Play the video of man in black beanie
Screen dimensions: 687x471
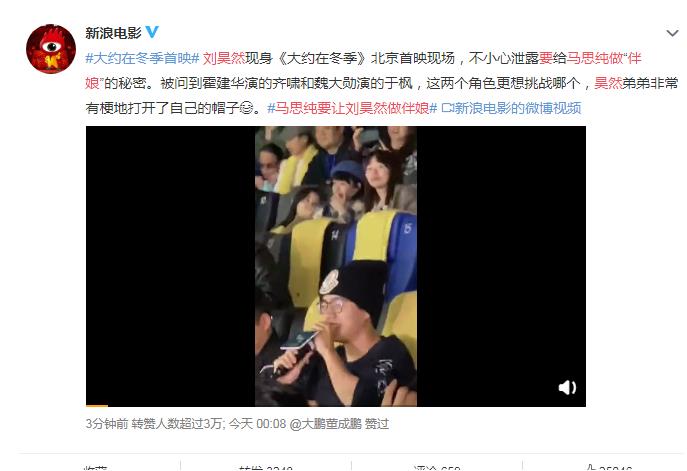[x=336, y=266]
